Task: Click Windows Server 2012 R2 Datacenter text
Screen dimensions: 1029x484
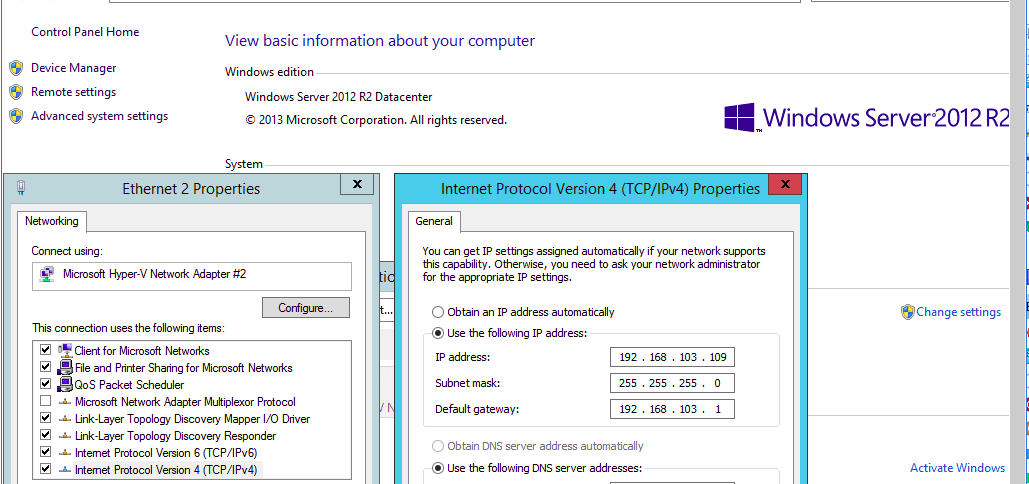Action: (x=339, y=97)
